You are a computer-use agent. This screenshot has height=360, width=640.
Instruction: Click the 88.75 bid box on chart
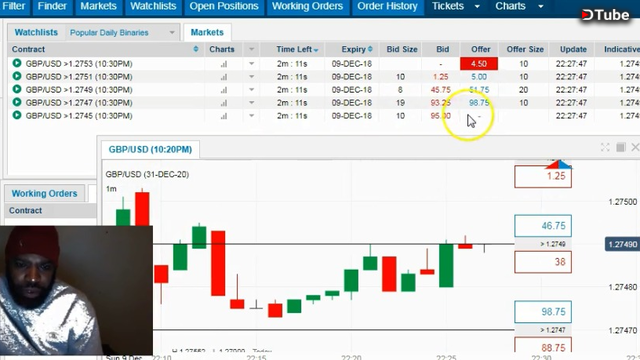[x=543, y=346]
